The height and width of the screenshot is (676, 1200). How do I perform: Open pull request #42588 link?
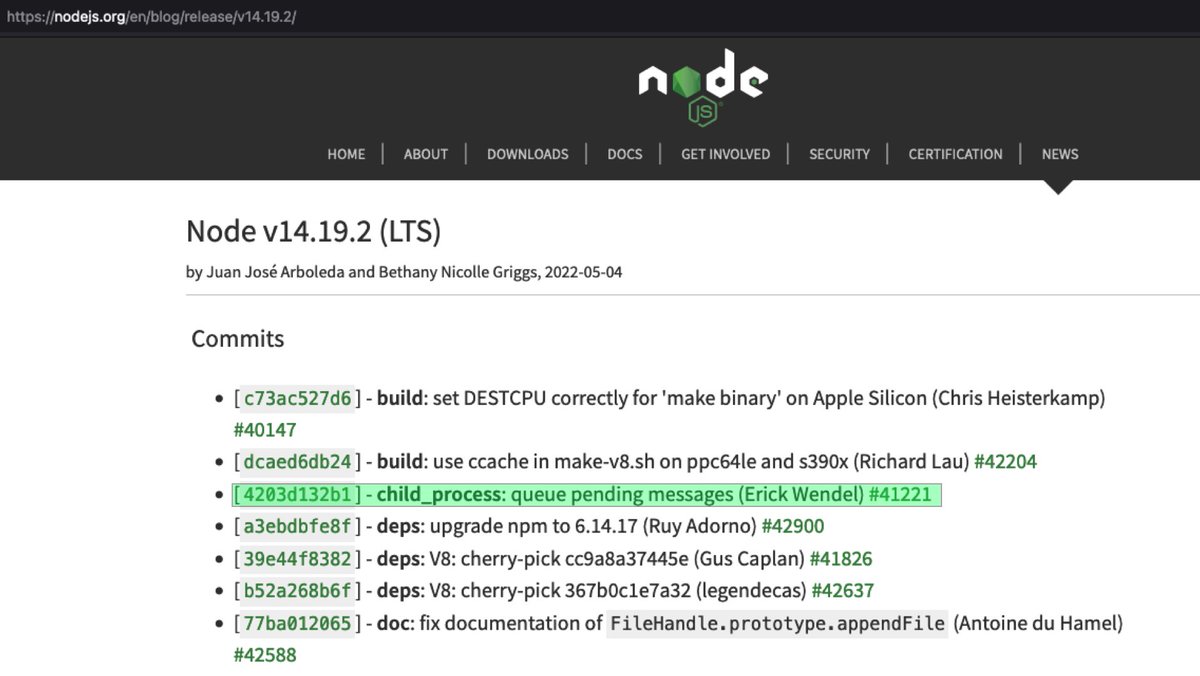(x=265, y=655)
